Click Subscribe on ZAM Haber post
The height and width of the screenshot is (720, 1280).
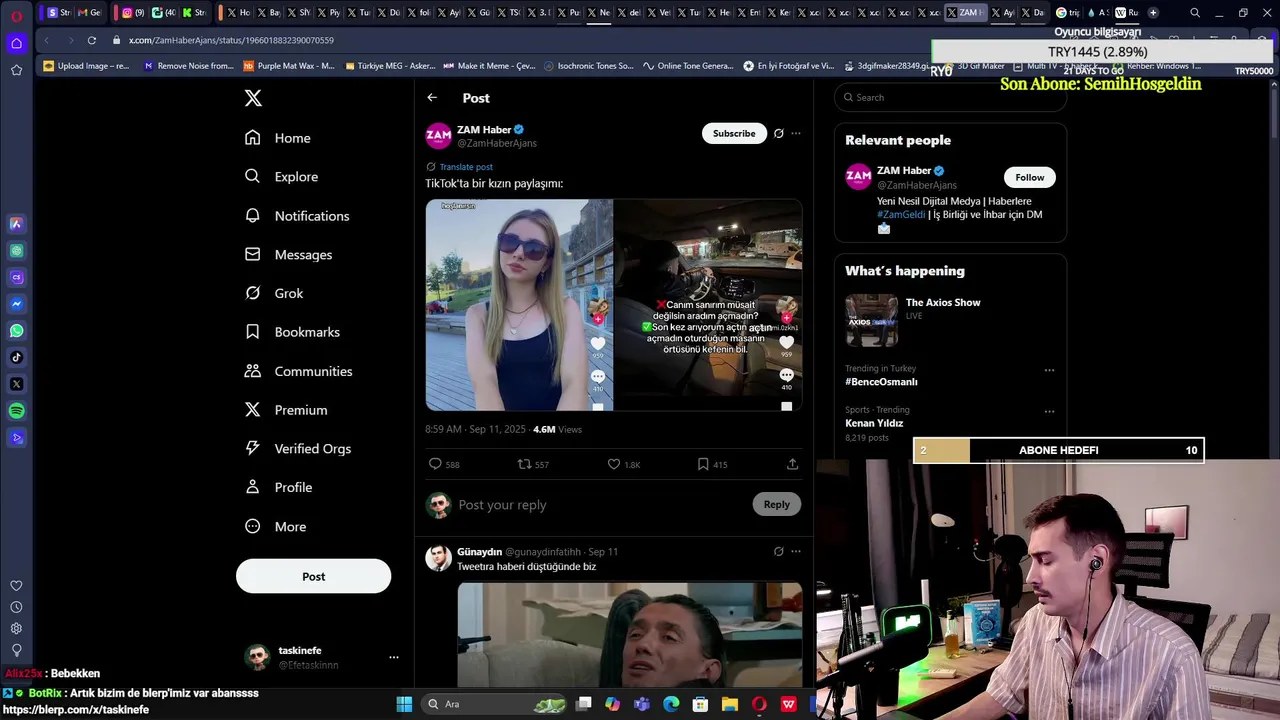[734, 133]
